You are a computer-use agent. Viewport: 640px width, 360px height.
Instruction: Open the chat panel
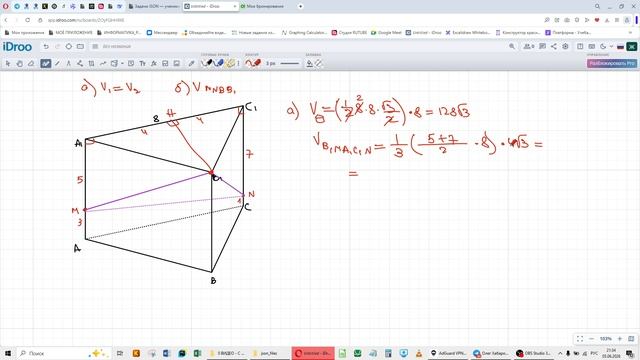(542, 47)
